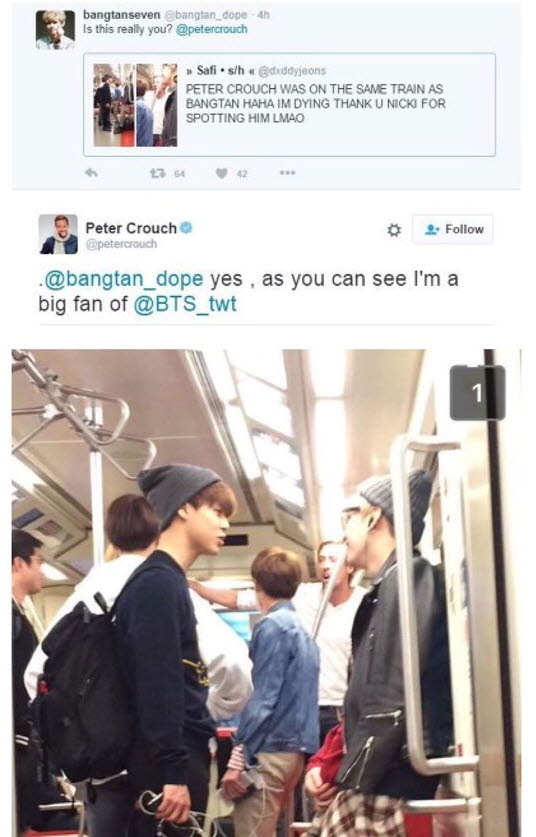
Task: Click the bangtanseven username
Action: (x=122, y=14)
